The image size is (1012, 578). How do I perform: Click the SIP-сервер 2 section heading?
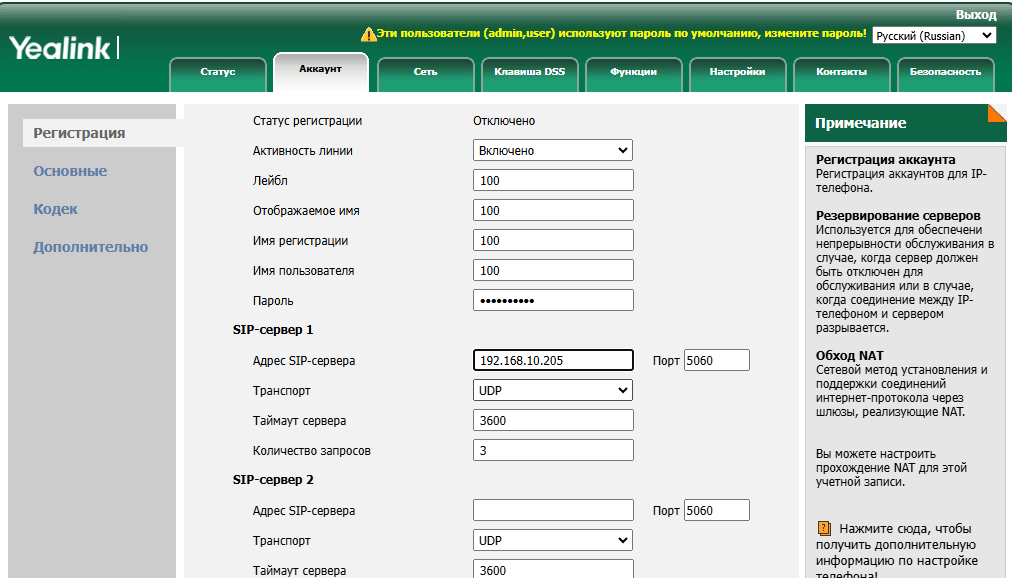click(273, 480)
